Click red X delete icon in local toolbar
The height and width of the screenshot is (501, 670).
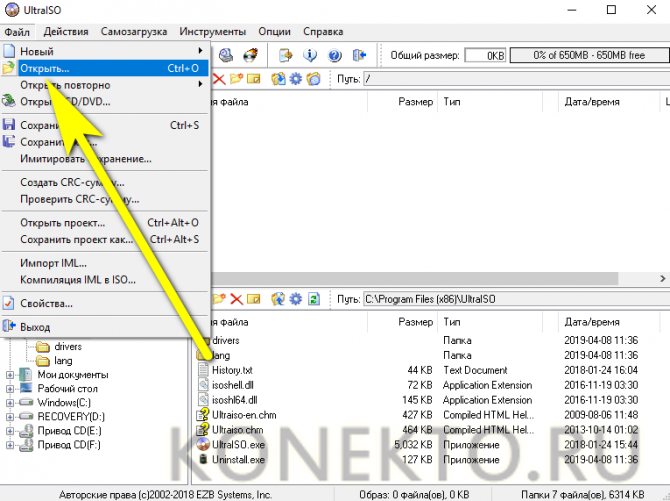pyautogui.click(x=236, y=299)
